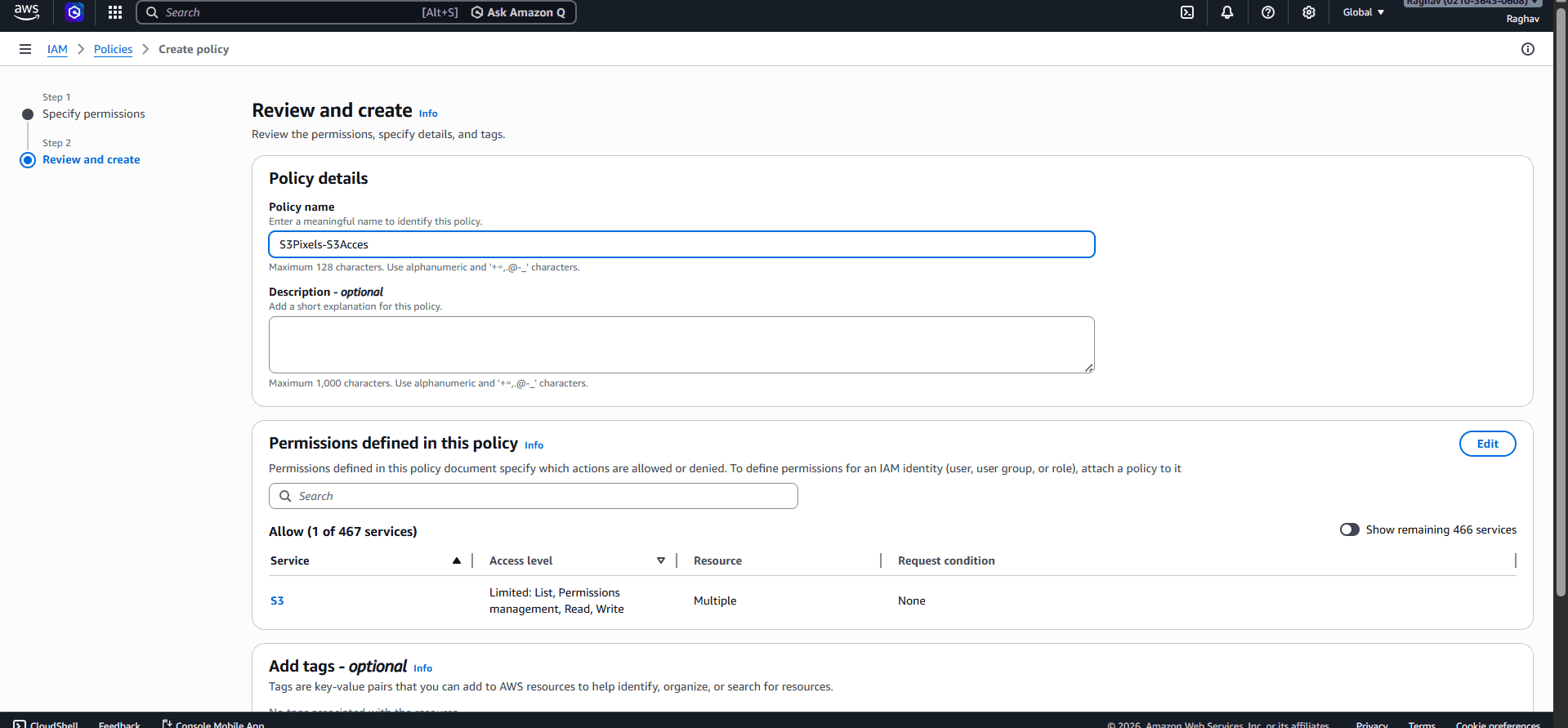Open Privacy footer link
Image resolution: width=1568 pixels, height=728 pixels.
1372,724
